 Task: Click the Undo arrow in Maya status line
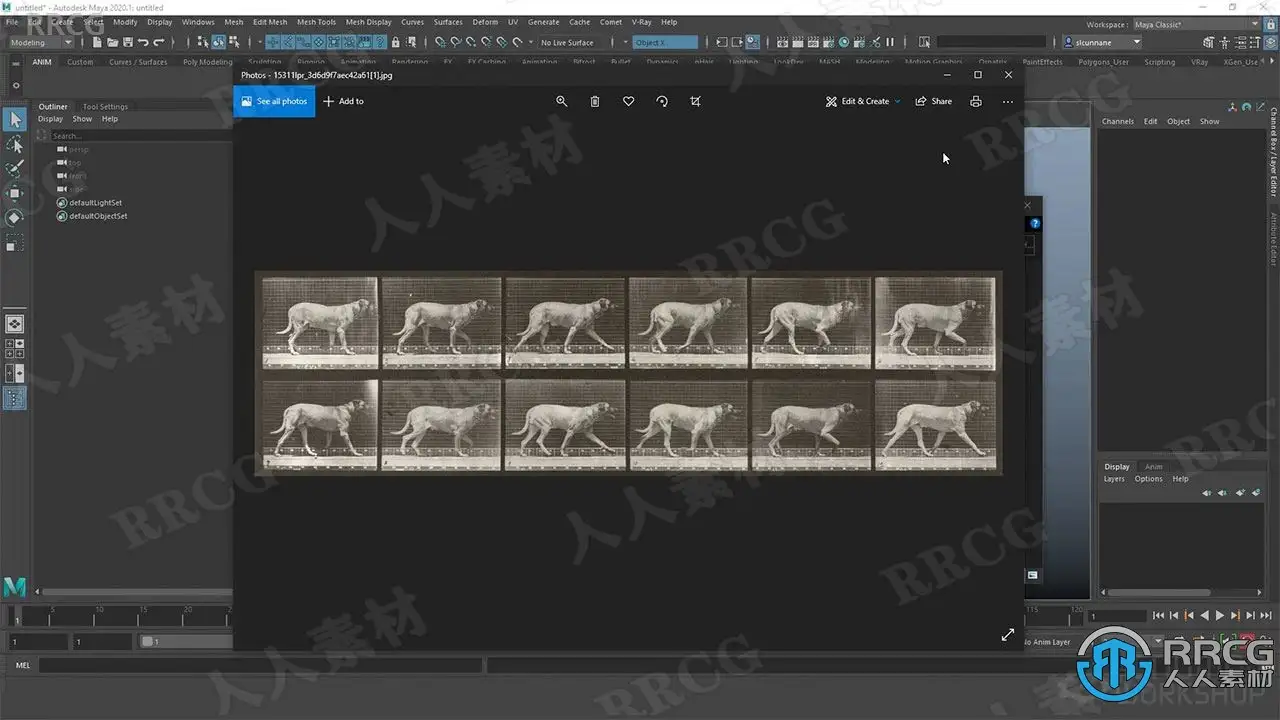point(143,42)
